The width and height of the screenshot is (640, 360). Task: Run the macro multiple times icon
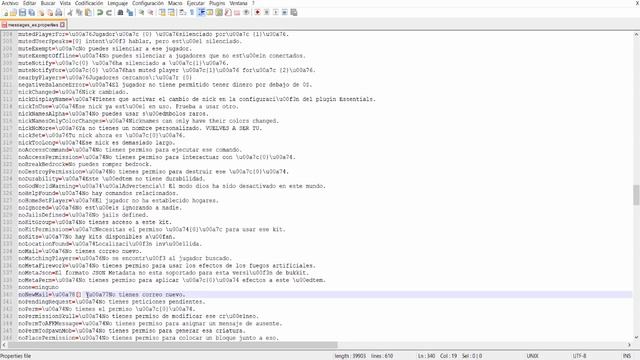click(x=284, y=13)
